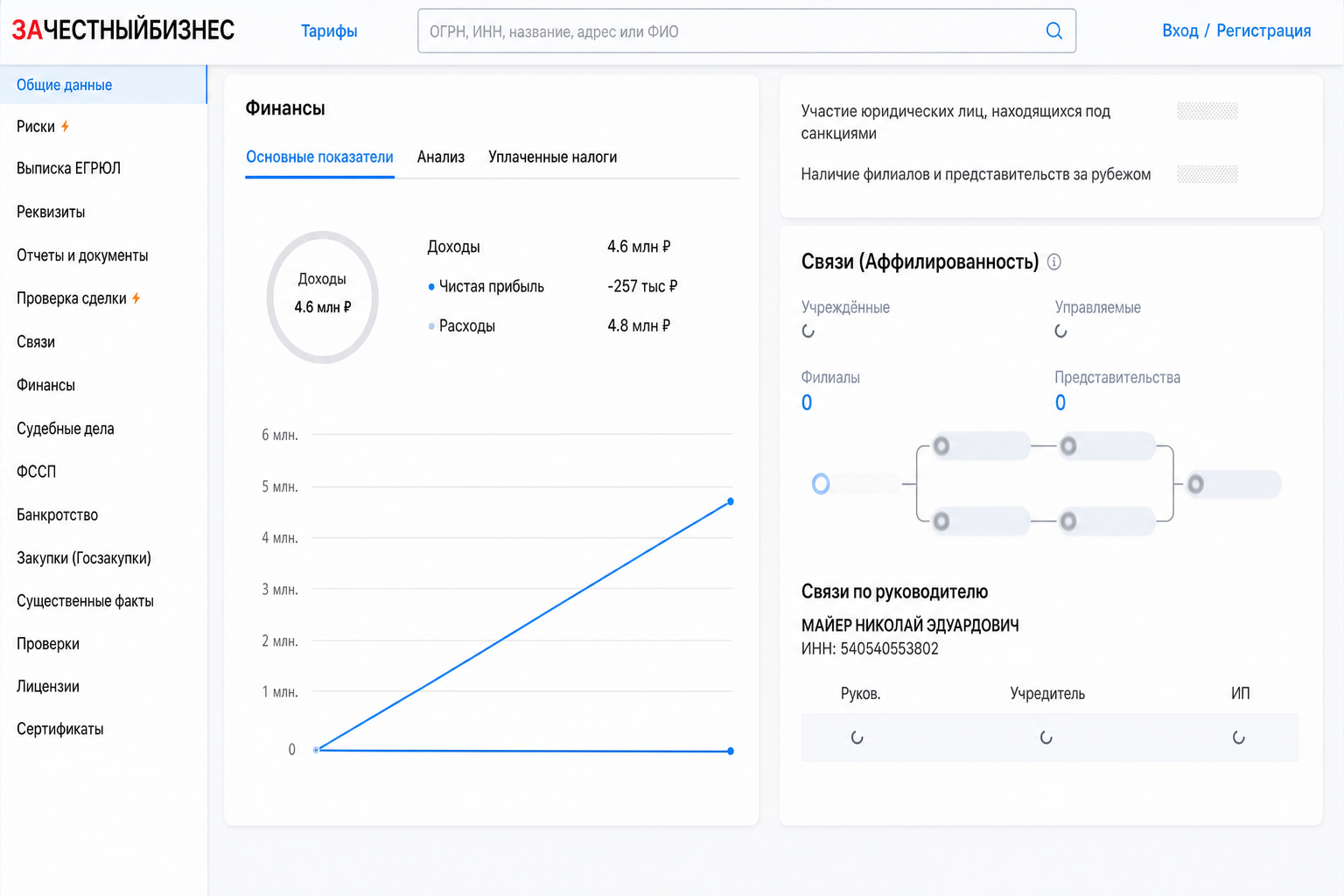The height and width of the screenshot is (896, 1344).
Task: Click Вход / Регистрация link
Action: (x=1235, y=31)
